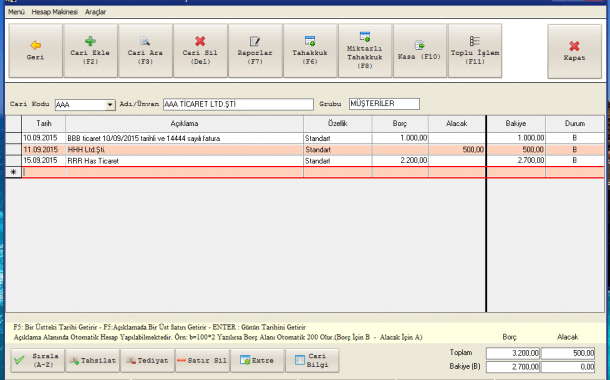The width and height of the screenshot is (610, 380).
Task: Open Kasa (F10) cash register
Action: pyautogui.click(x=420, y=51)
